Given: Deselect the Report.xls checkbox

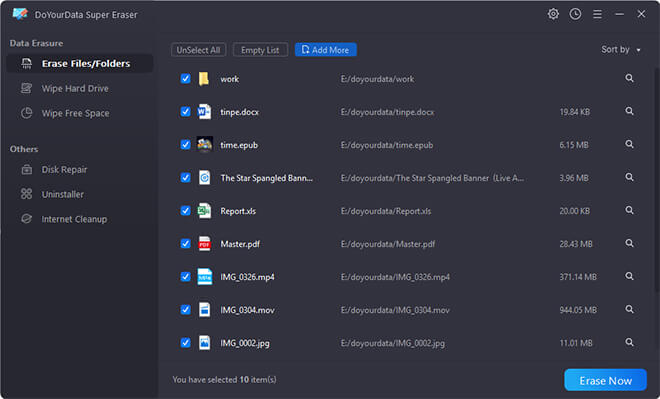Looking at the screenshot, I should point(186,211).
